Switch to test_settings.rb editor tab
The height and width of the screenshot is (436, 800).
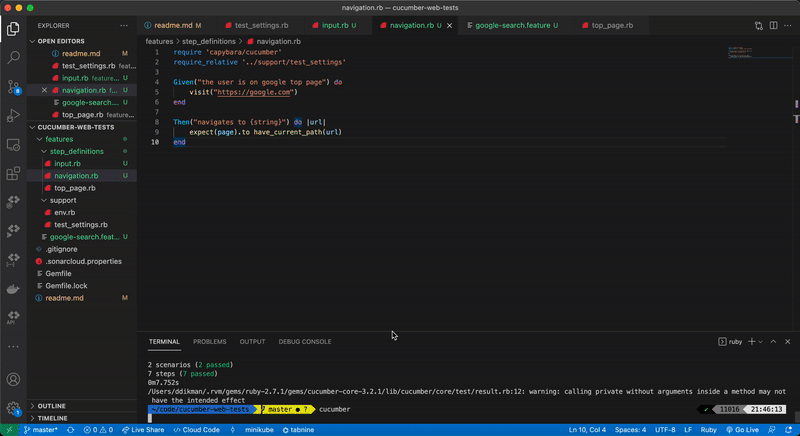tap(261, 25)
